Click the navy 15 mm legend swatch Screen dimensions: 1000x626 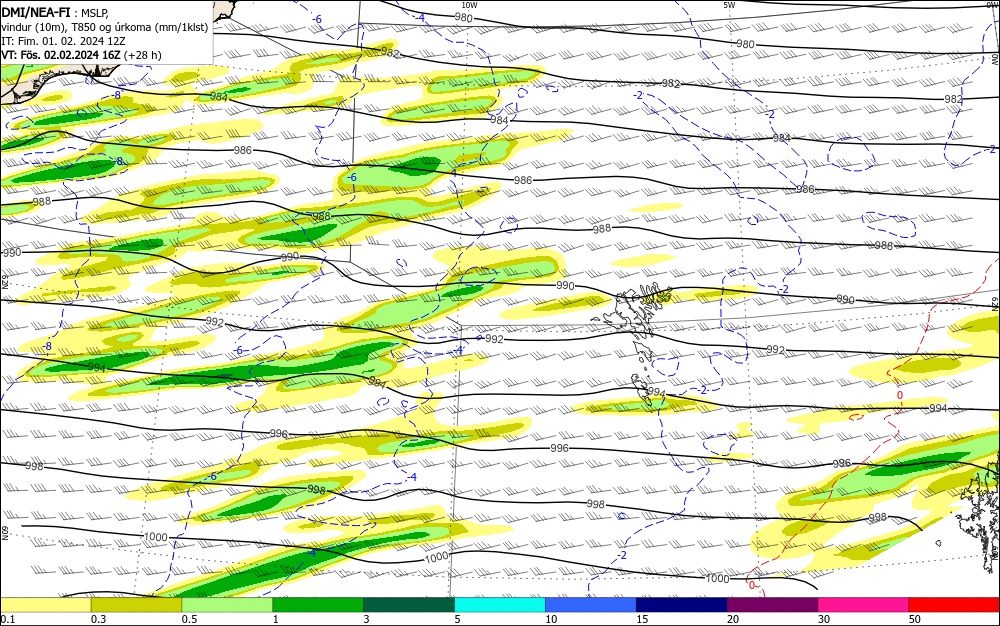681,605
